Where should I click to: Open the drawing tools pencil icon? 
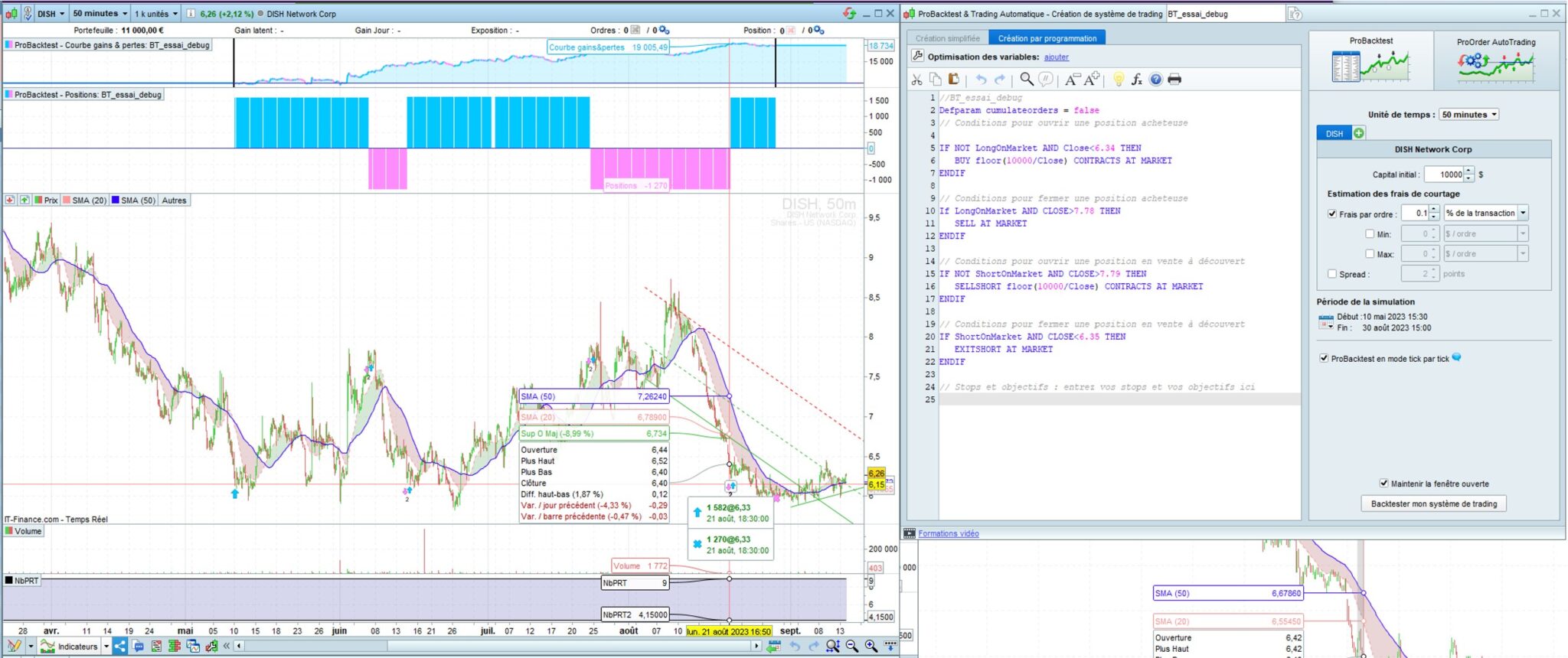14,647
